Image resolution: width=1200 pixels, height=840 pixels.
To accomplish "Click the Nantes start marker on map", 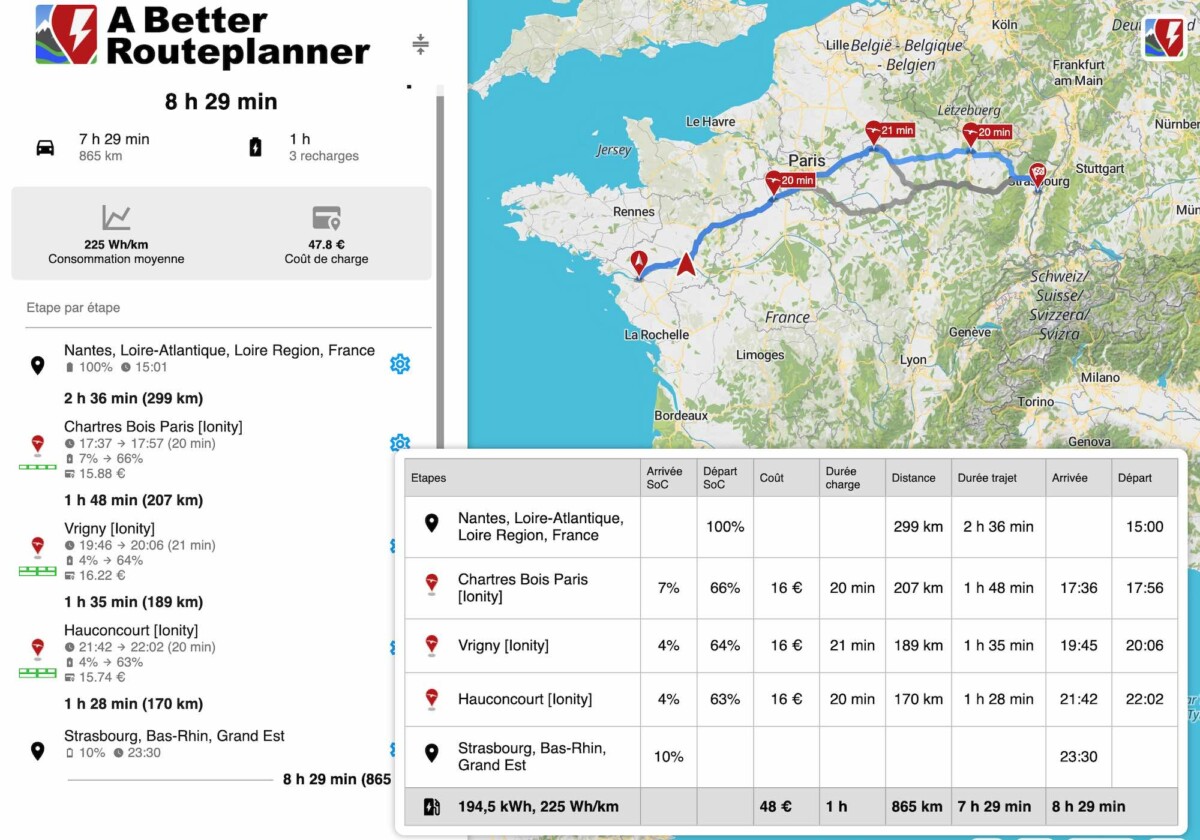I will click(x=639, y=262).
